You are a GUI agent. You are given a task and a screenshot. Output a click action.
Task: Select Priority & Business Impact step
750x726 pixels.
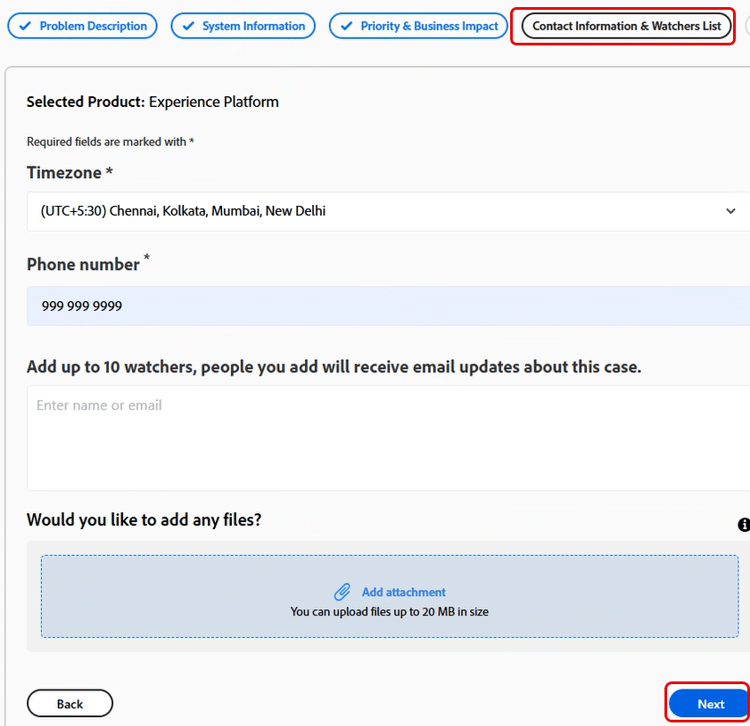(418, 26)
